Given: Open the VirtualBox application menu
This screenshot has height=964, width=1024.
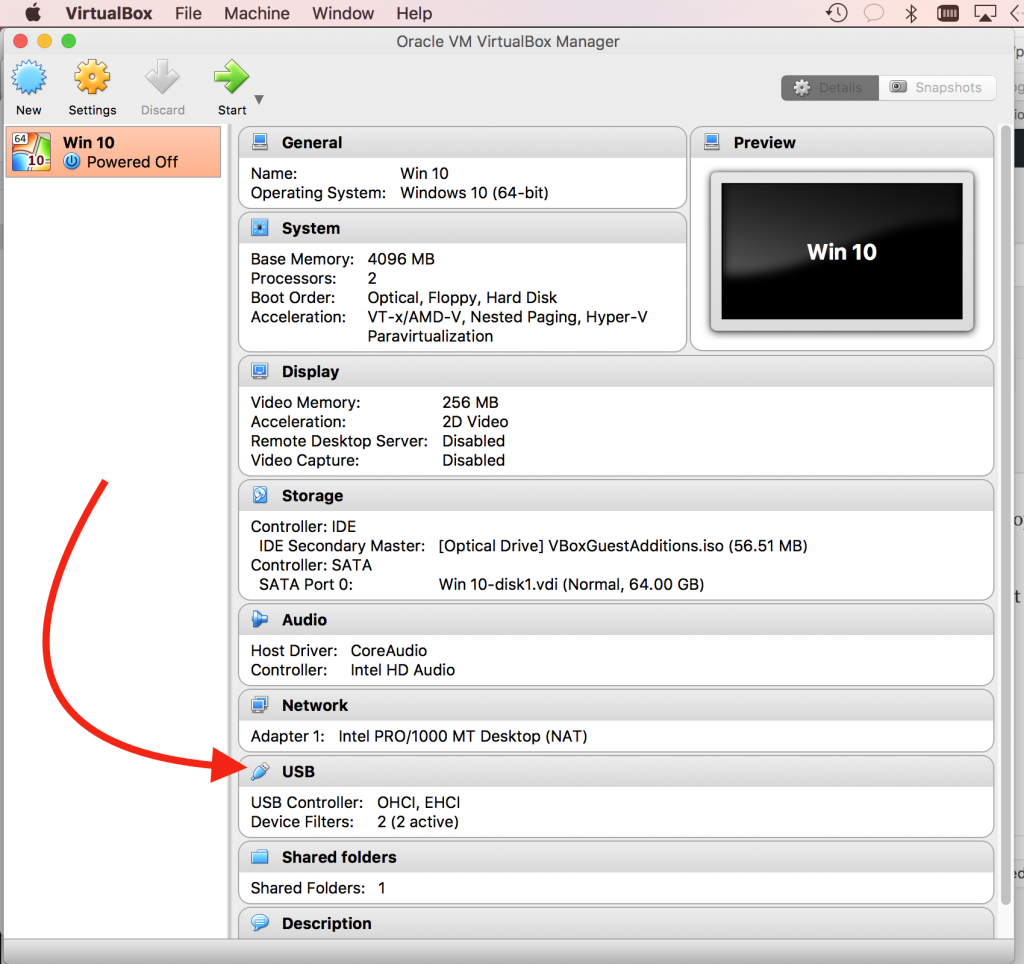Looking at the screenshot, I should coord(108,13).
